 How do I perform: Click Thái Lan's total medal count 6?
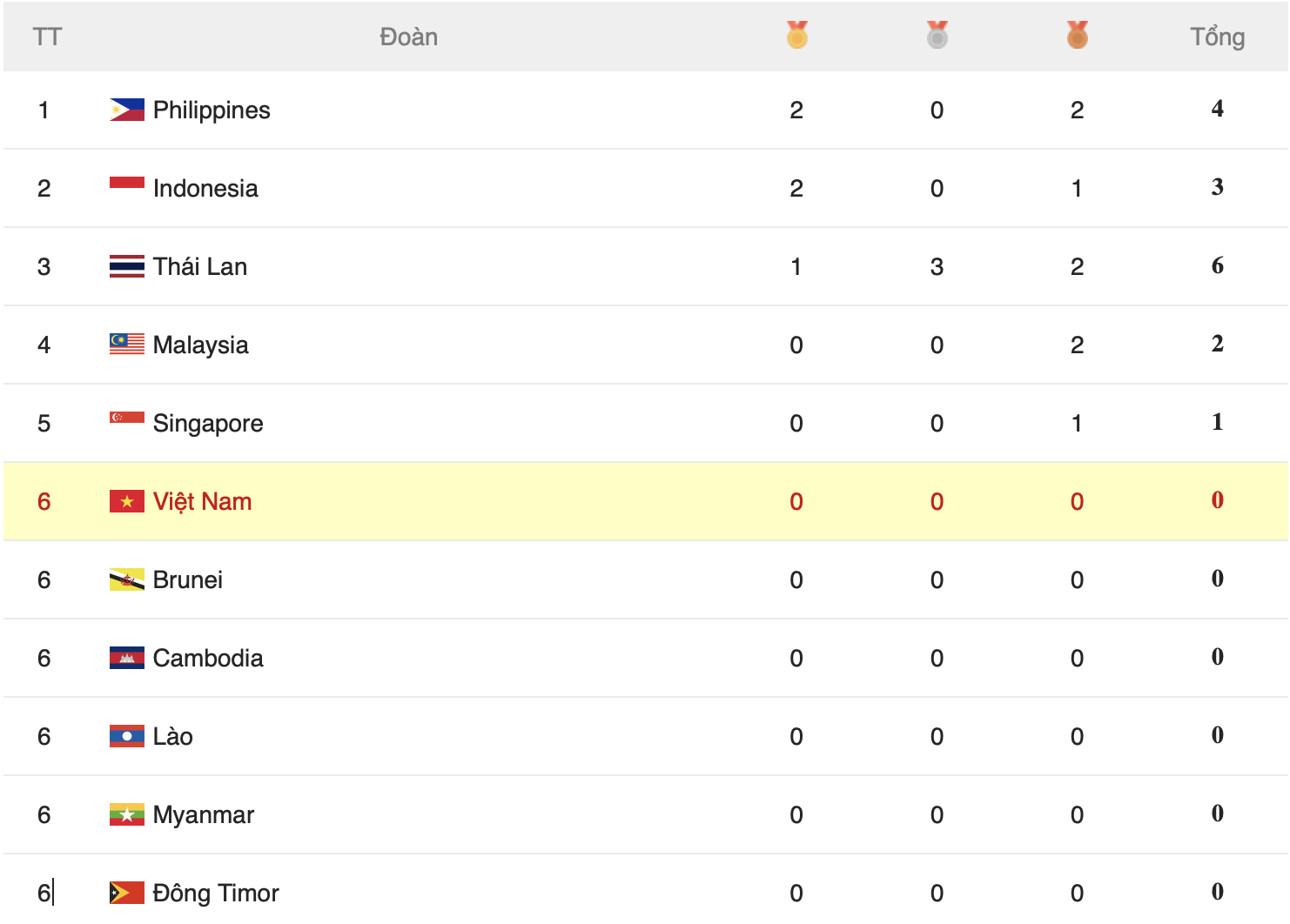tap(1217, 265)
